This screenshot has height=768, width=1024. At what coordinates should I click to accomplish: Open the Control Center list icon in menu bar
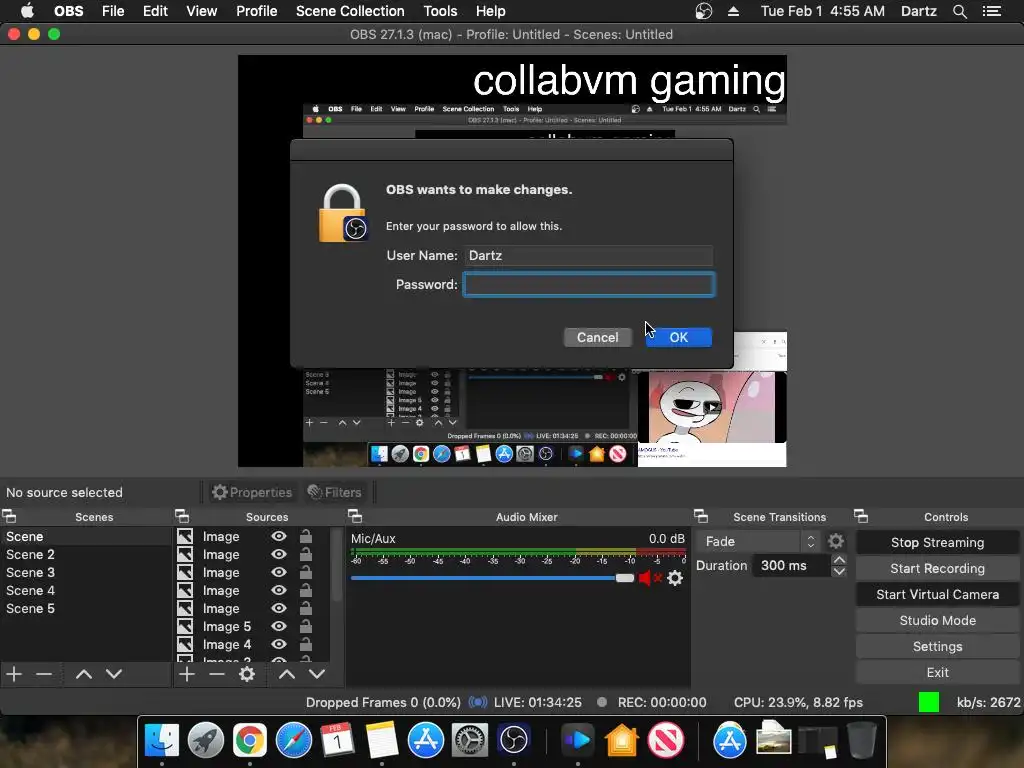point(992,11)
